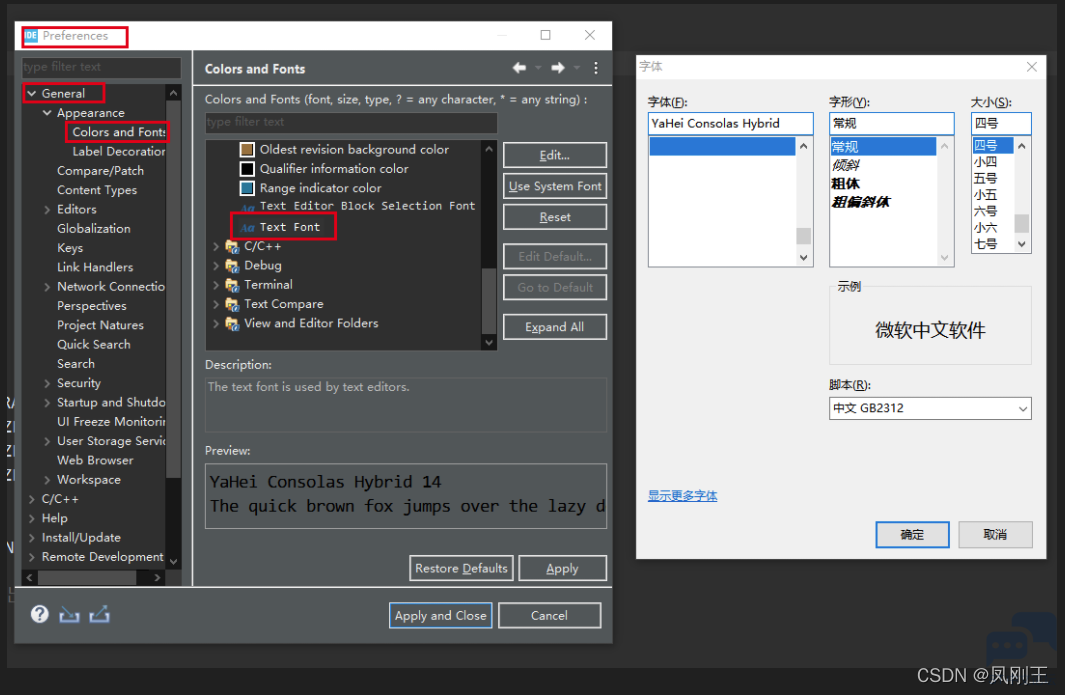Select Text Editor Block Selection Font
The width and height of the screenshot is (1065, 695).
pyautogui.click(x=367, y=206)
